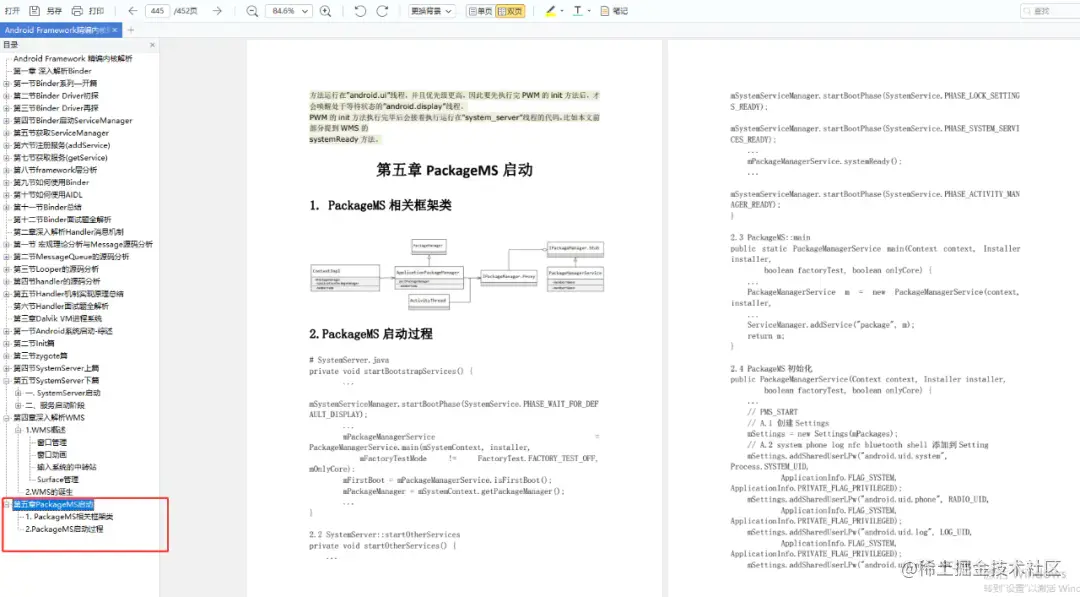Expand 第一节Binder系列—开篇 tree node
Viewport: 1080px width, 597px height.
click(x=7, y=83)
